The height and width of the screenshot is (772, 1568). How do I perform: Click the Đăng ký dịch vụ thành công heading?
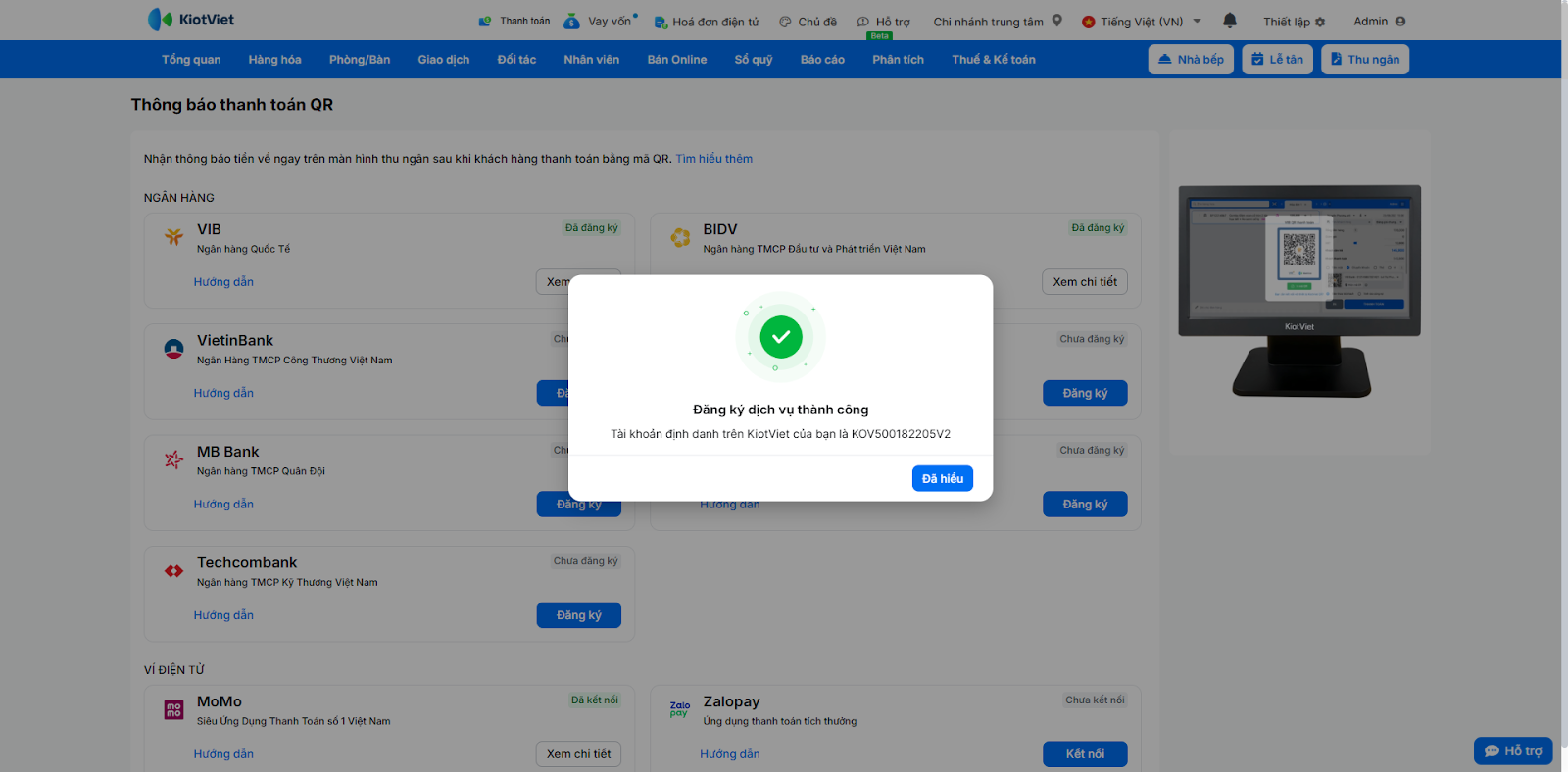781,410
